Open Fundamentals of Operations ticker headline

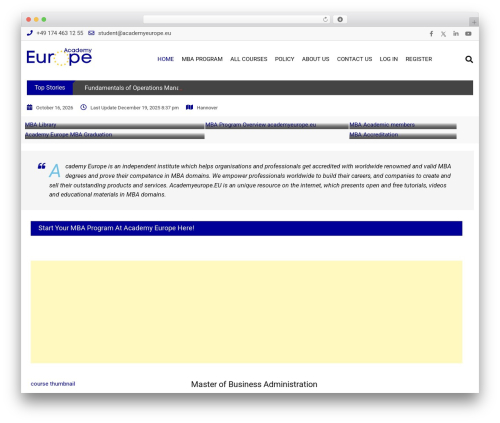132,88
